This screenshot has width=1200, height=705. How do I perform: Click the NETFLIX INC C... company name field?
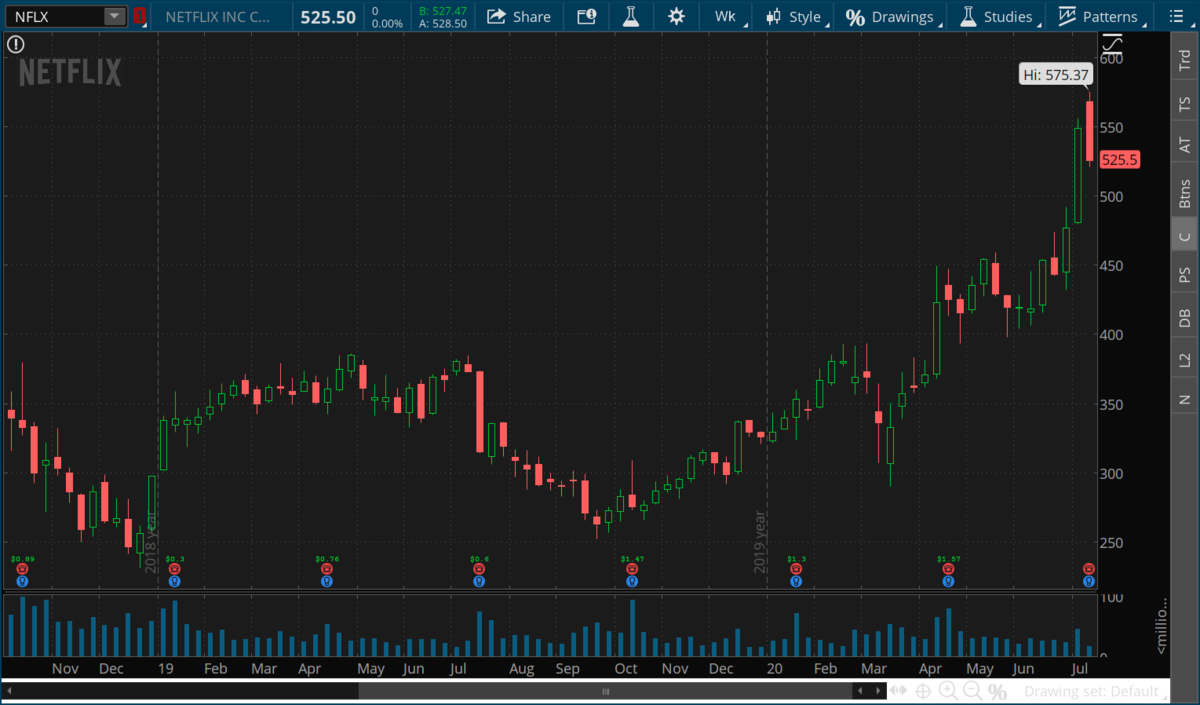[x=216, y=16]
